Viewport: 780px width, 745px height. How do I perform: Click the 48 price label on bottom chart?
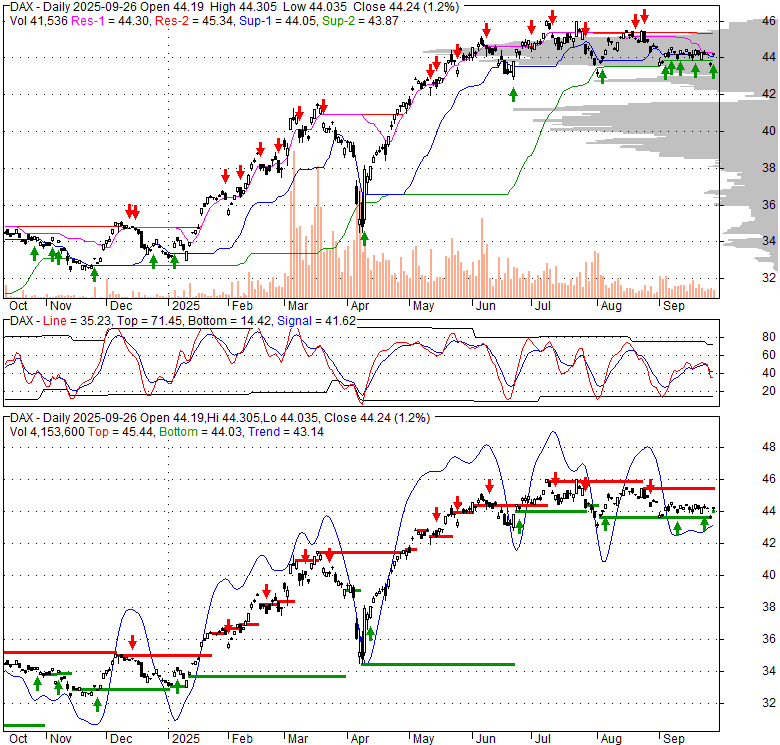(x=769, y=447)
